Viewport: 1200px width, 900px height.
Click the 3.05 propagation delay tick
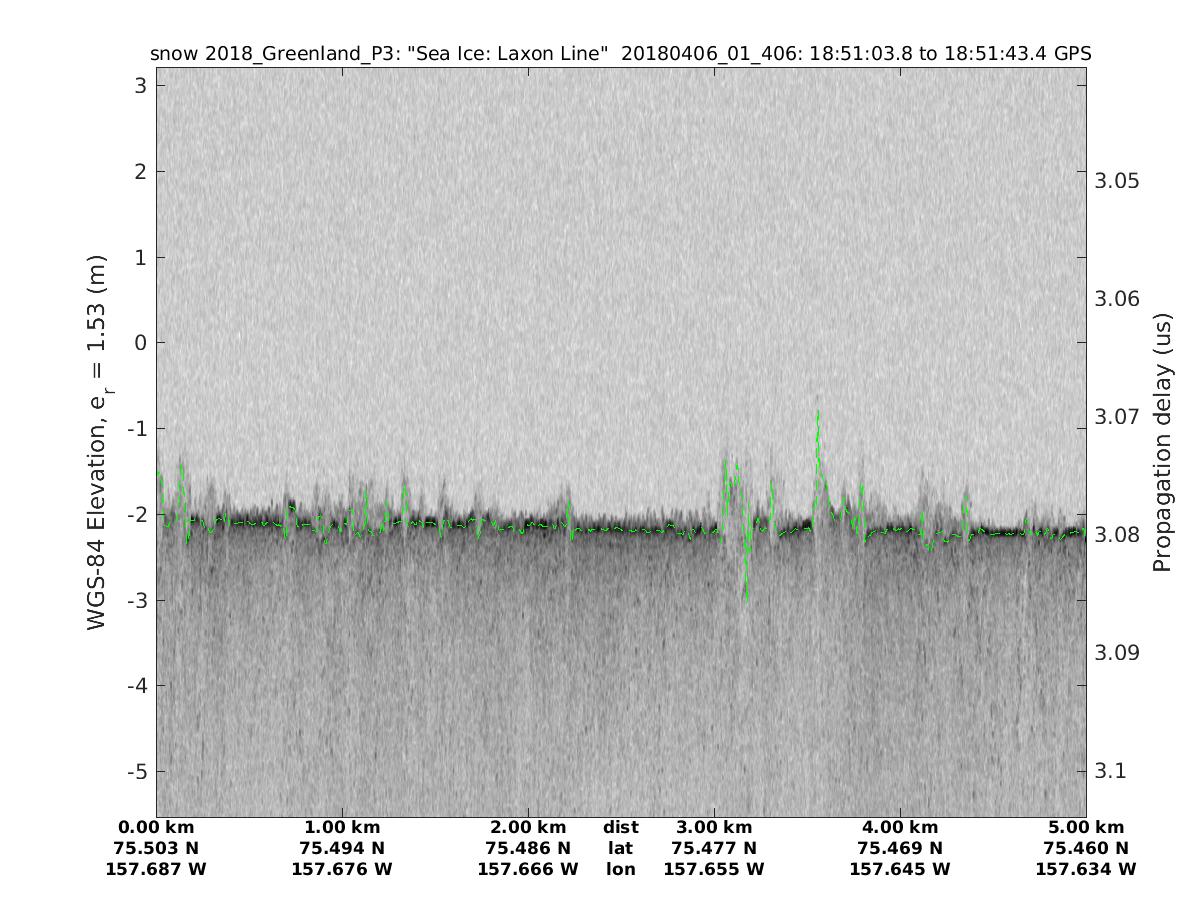click(1117, 181)
